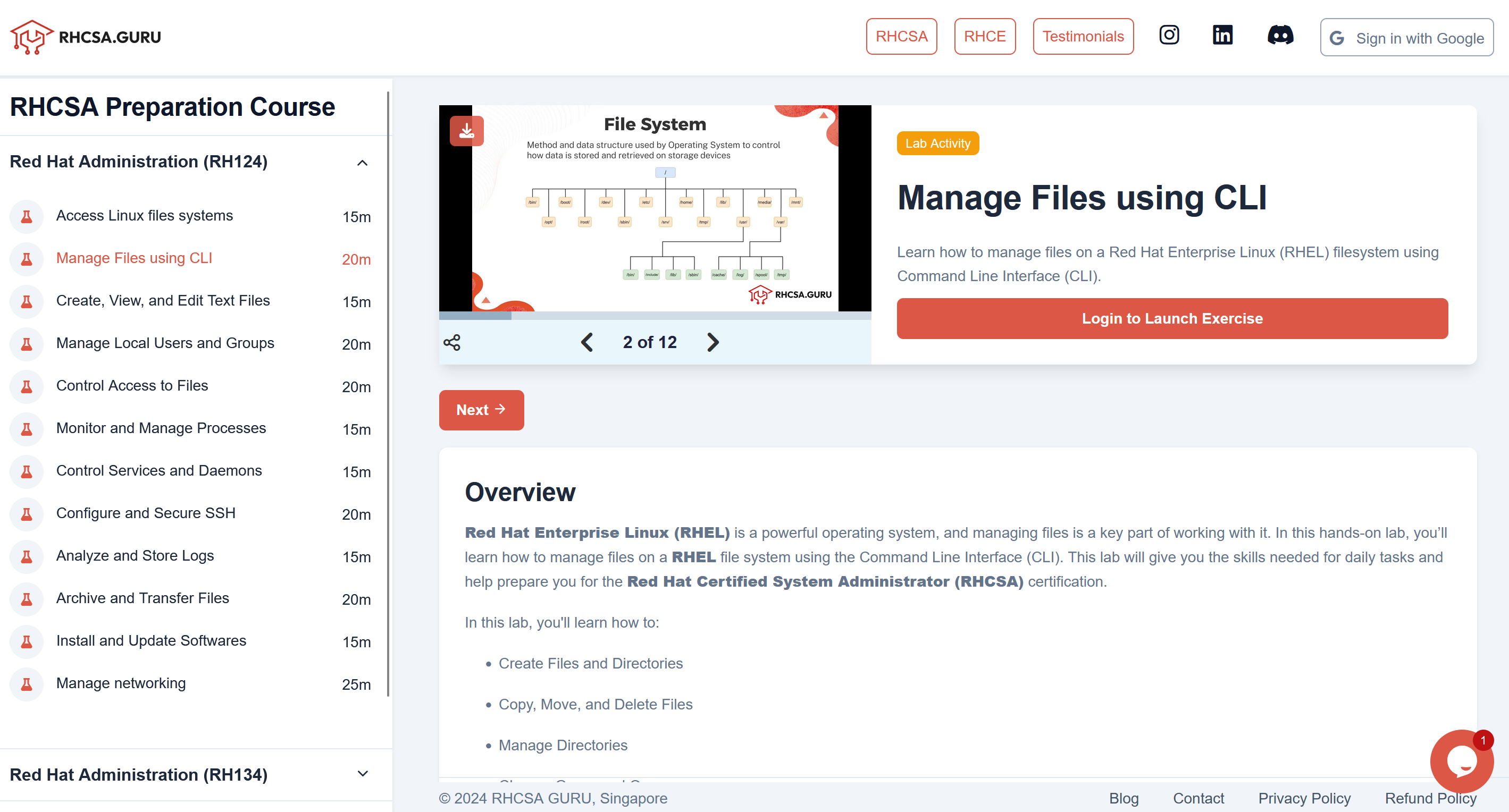This screenshot has height=812, width=1509.
Task: Click the slide download icon
Action: click(x=466, y=130)
